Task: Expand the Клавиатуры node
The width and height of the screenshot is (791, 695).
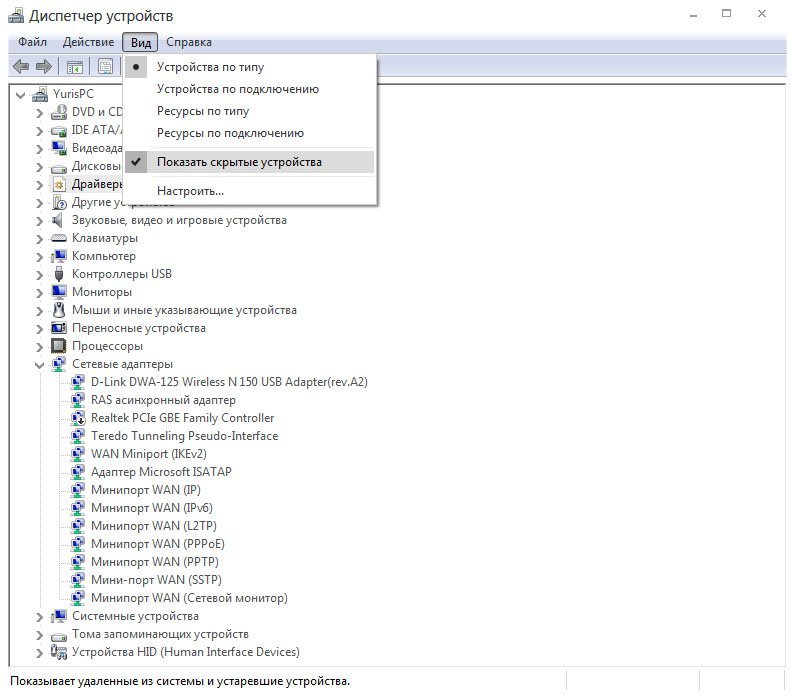Action: [39, 239]
